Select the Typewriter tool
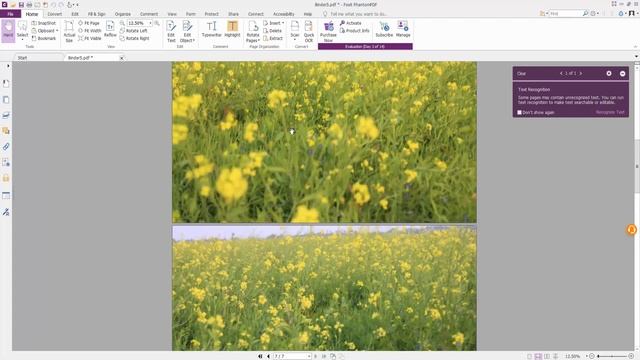 click(x=211, y=29)
